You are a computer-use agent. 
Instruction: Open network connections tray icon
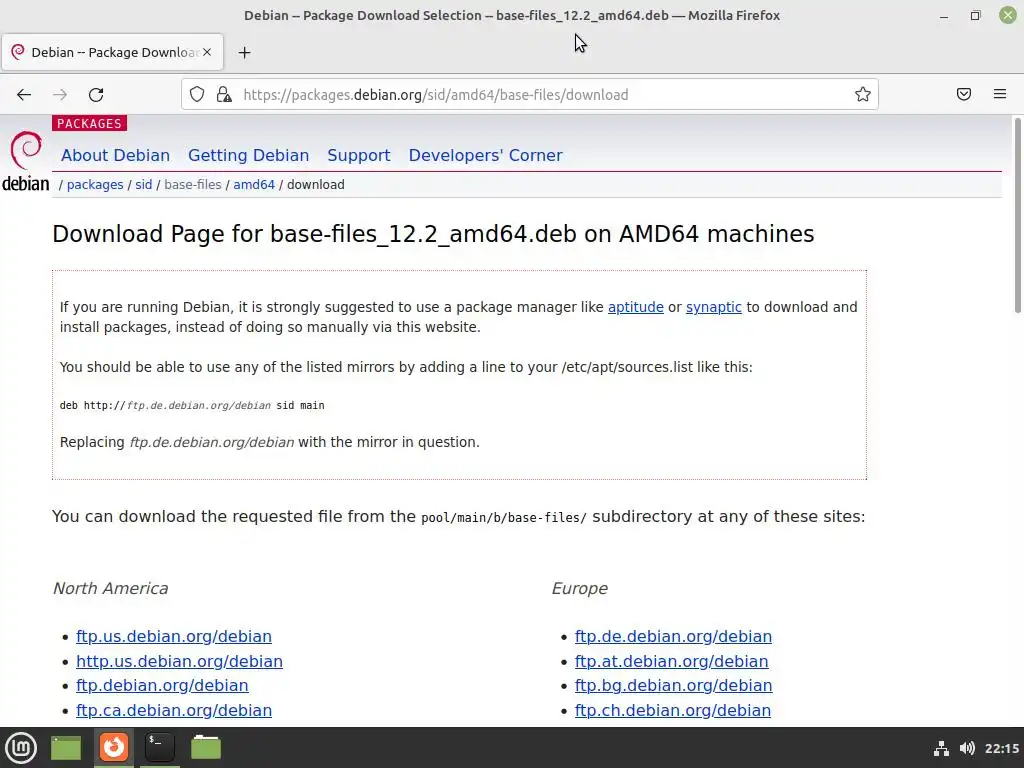[941, 748]
